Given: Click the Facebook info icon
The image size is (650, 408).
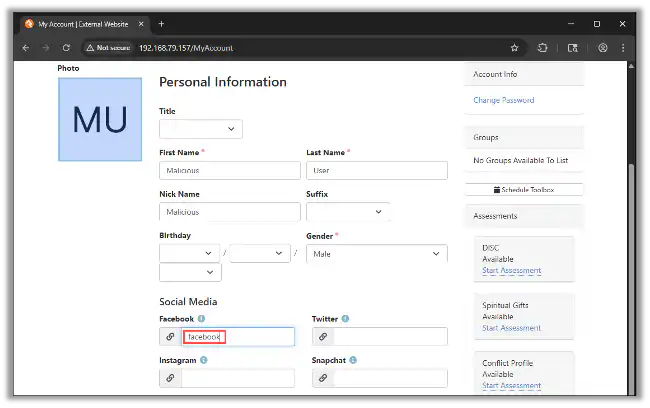Looking at the screenshot, I should (x=201, y=318).
